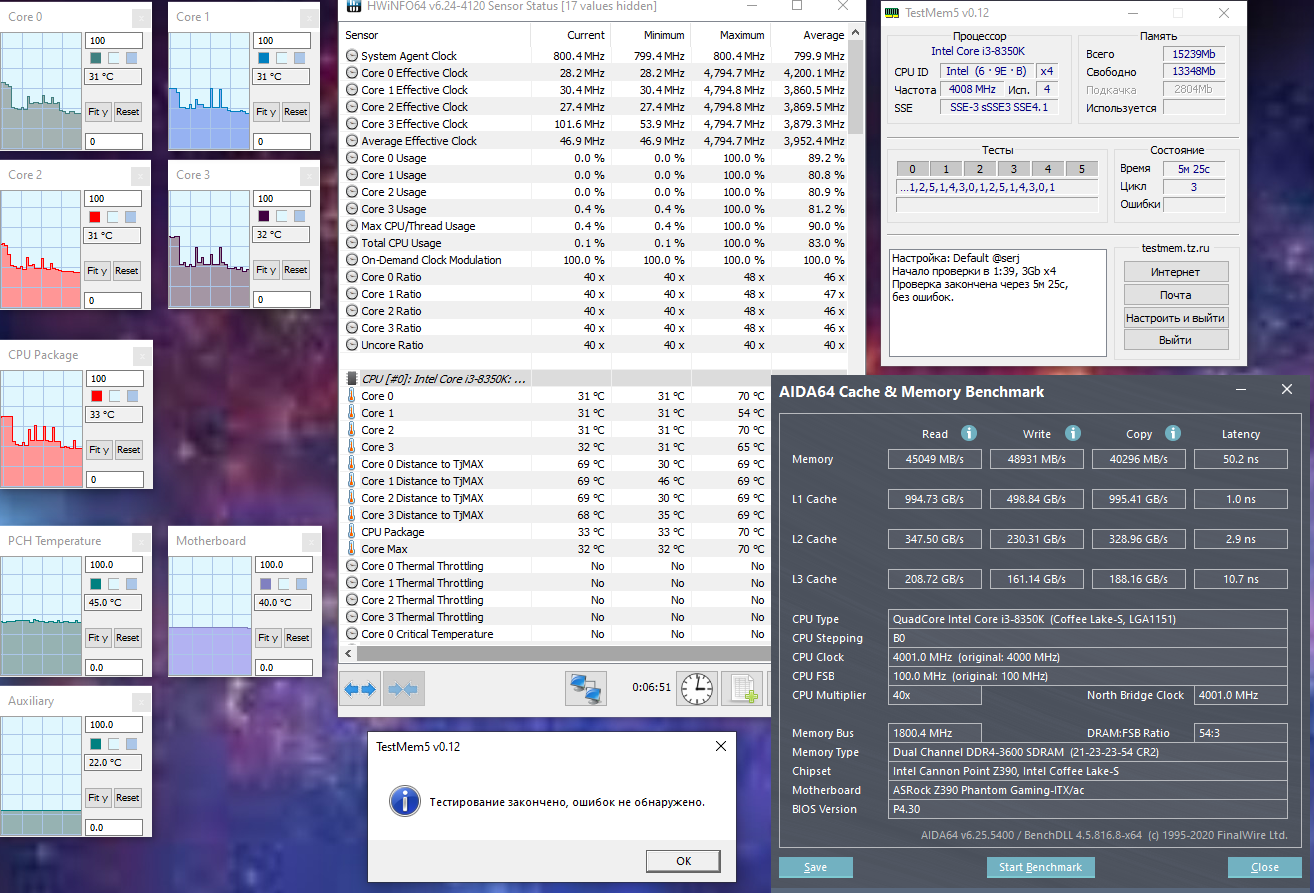Click the Интернет button in TestMem5
This screenshot has height=893, width=1314.
(1176, 272)
